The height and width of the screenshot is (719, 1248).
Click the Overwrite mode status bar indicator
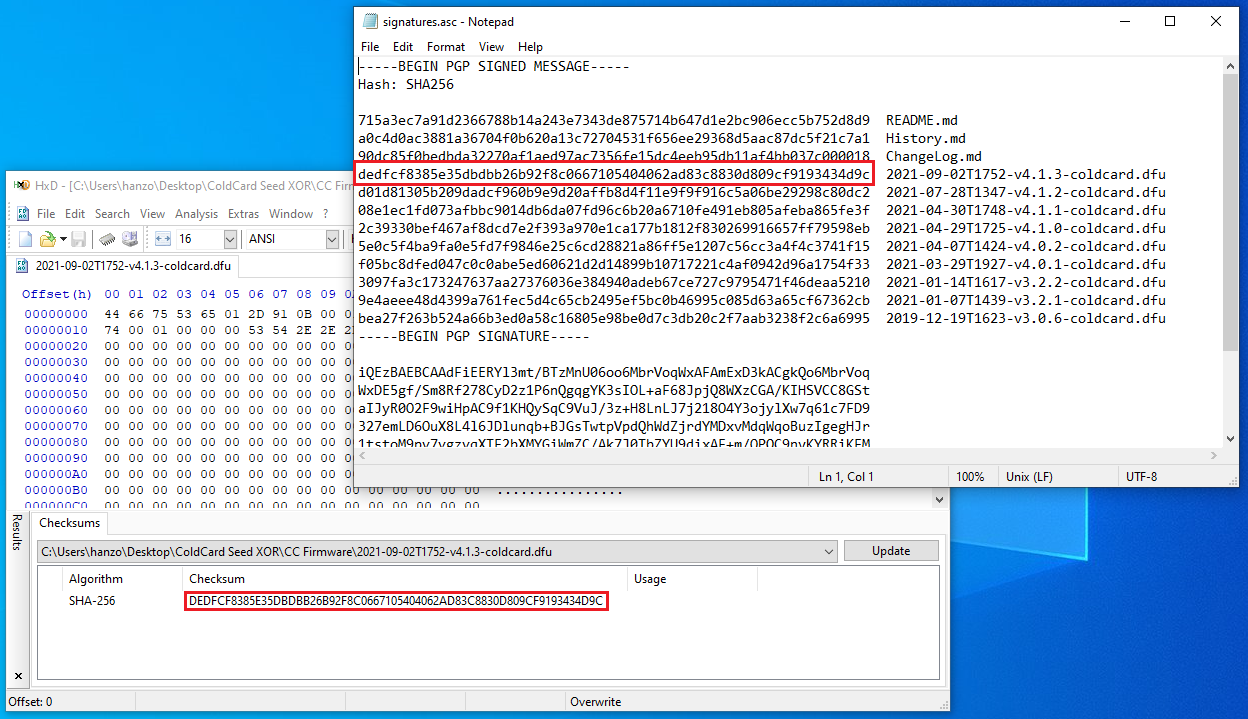[x=596, y=702]
